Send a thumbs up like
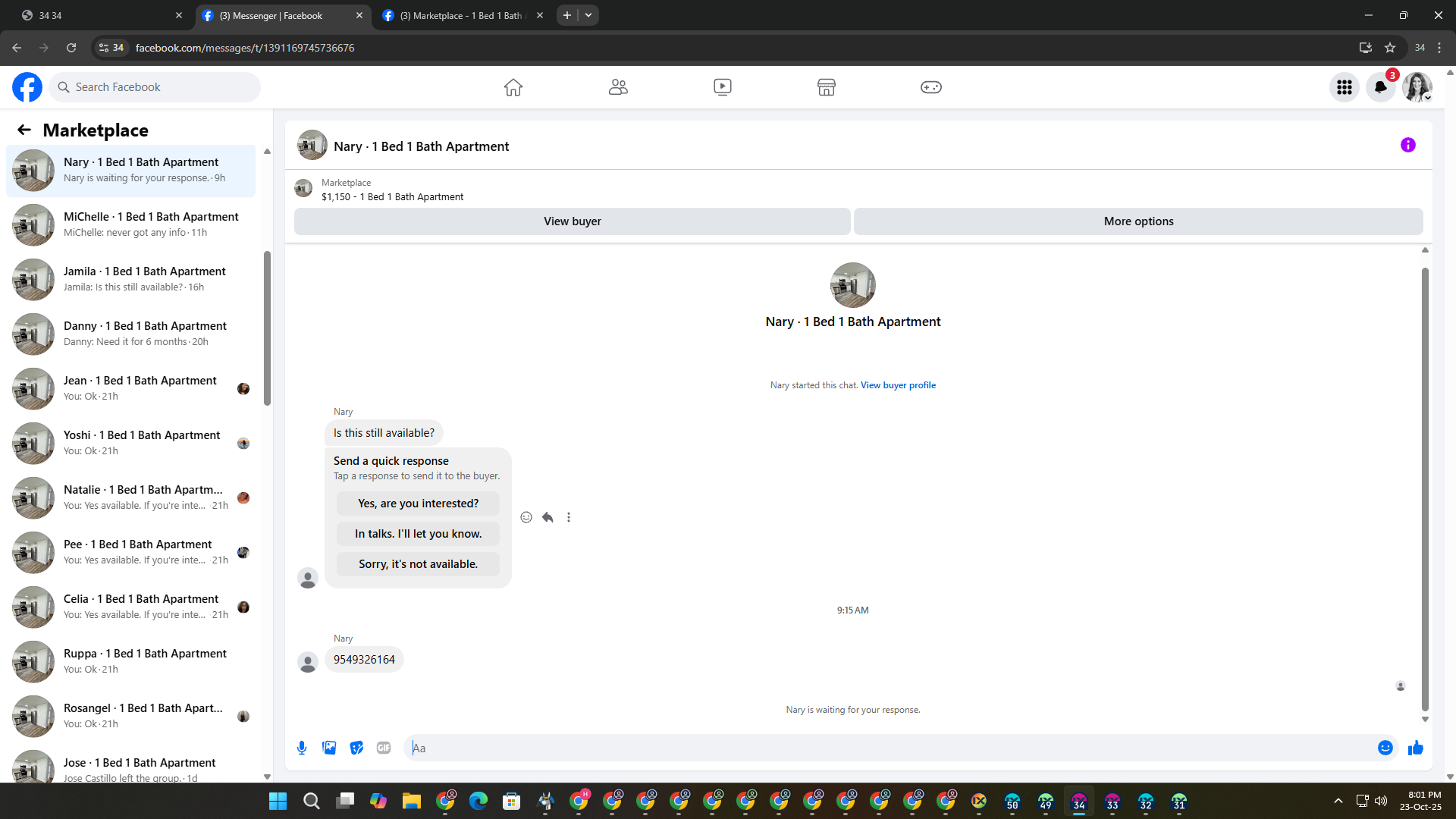Screen dimensions: 1456x819 click(1415, 748)
